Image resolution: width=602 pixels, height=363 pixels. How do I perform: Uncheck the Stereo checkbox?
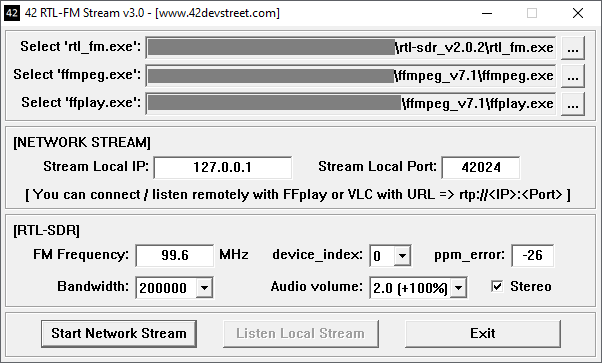coord(497,286)
